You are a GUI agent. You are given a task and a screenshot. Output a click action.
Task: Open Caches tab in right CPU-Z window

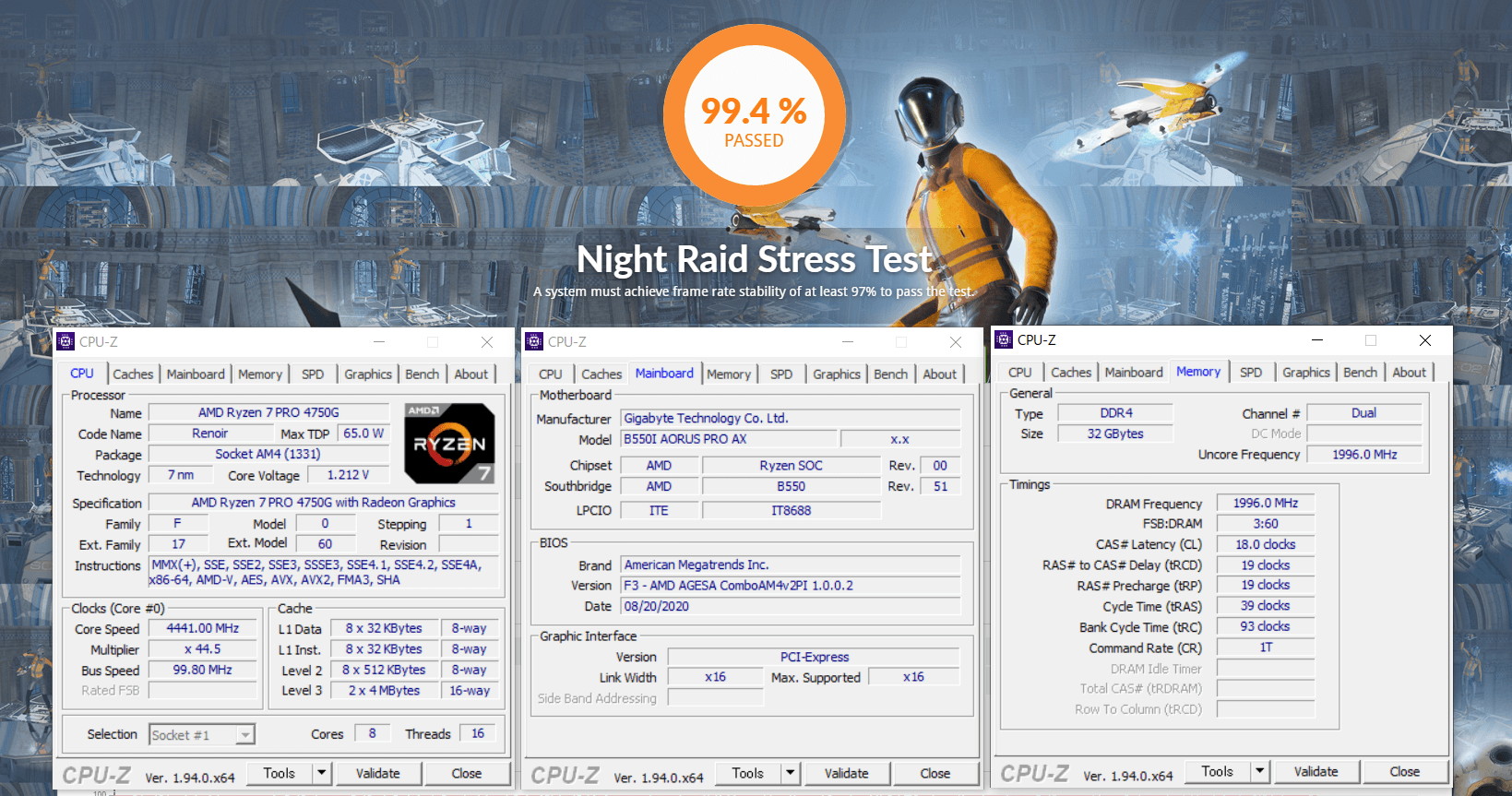[x=1071, y=372]
